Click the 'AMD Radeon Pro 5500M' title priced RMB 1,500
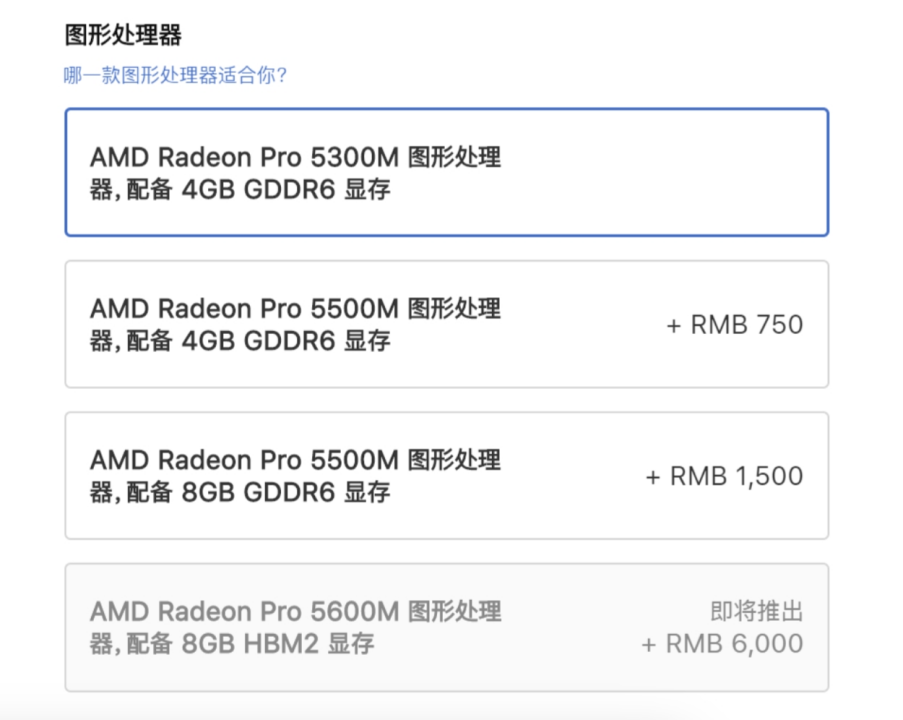The height and width of the screenshot is (720, 903). pos(245,460)
